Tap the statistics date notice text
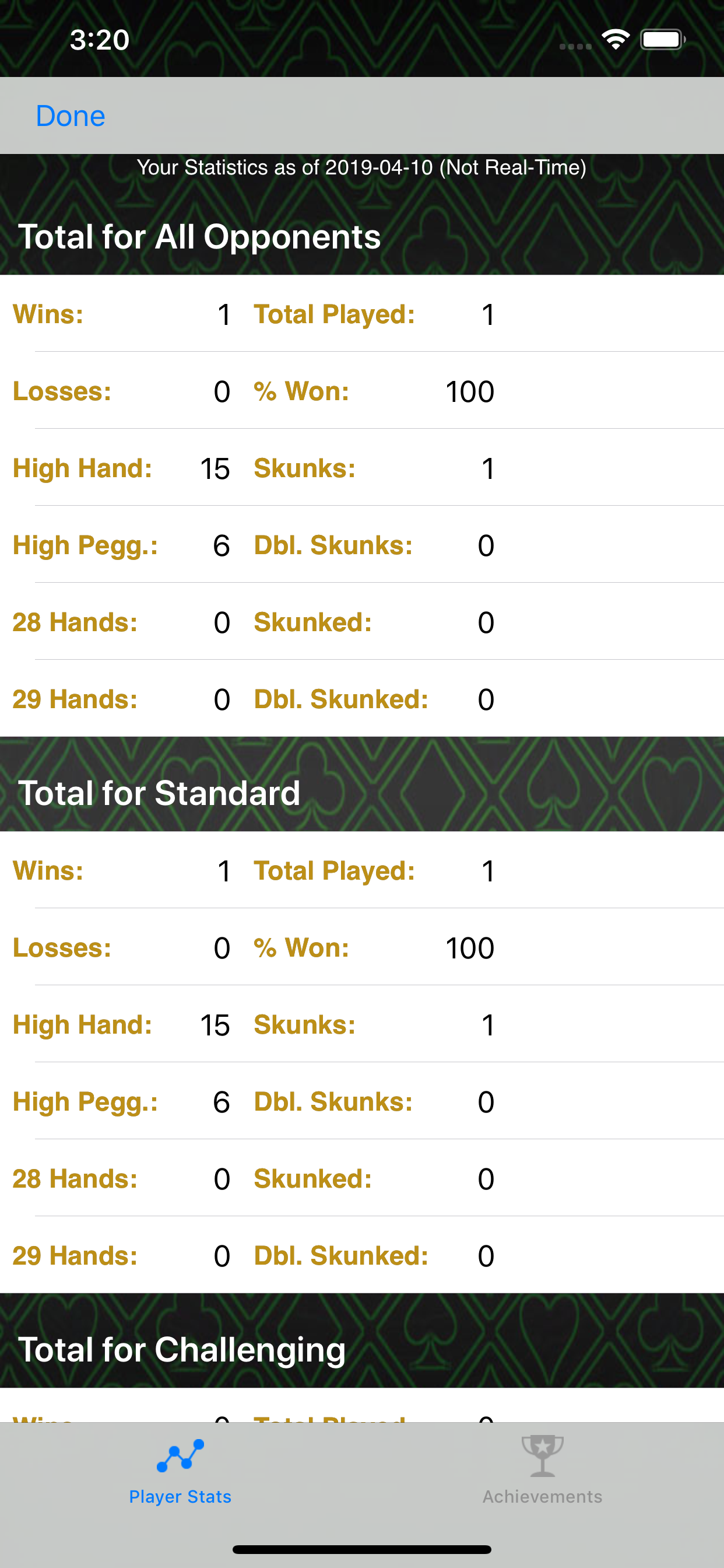The width and height of the screenshot is (724, 1568). point(361,167)
